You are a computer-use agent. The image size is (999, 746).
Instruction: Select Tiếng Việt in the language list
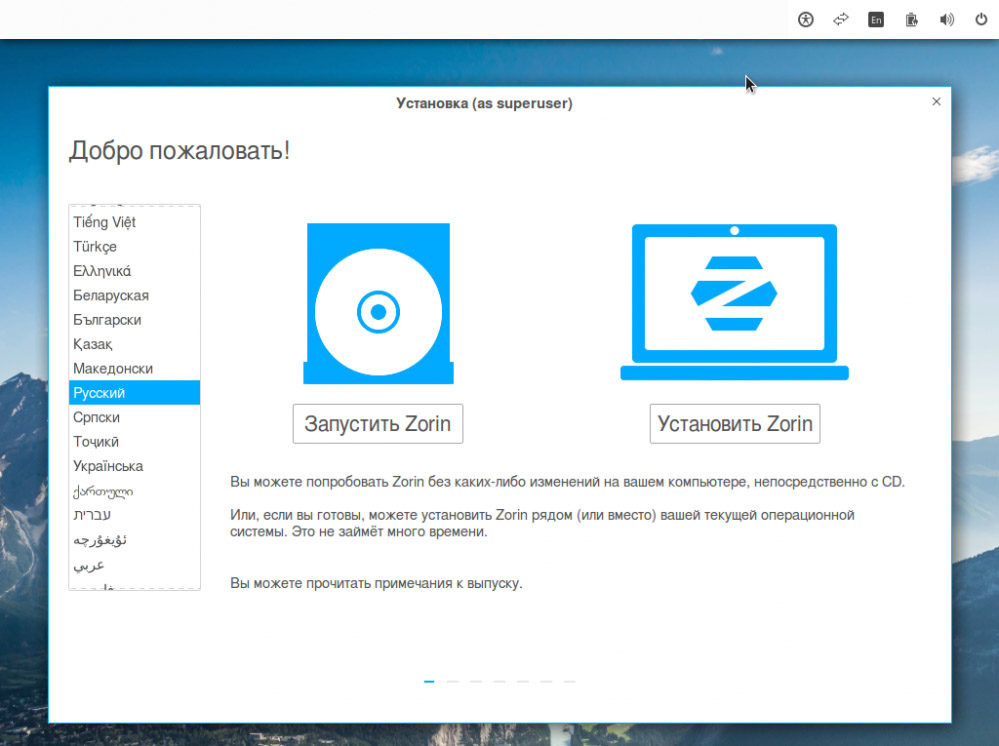tap(134, 222)
